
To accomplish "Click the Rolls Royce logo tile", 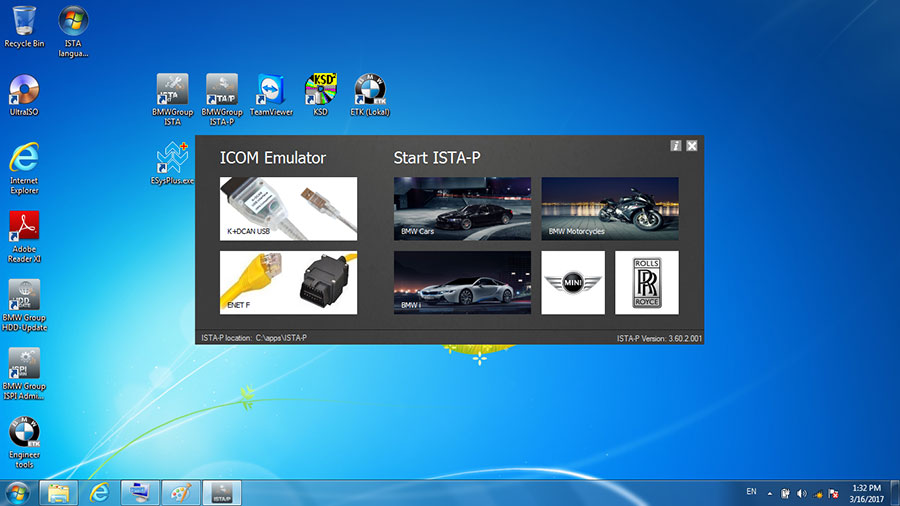I will (646, 282).
